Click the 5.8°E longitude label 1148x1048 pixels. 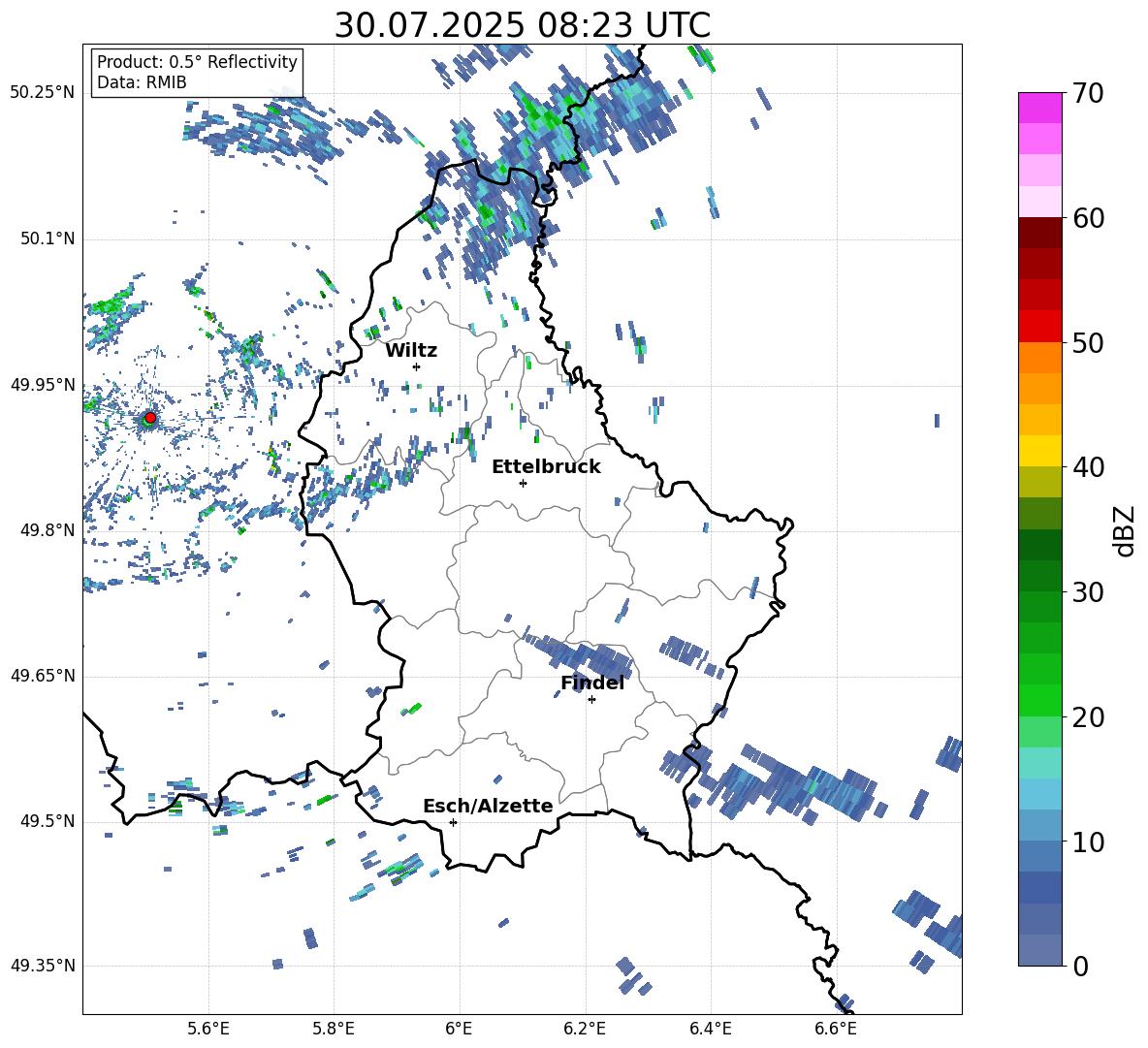[x=334, y=1029]
